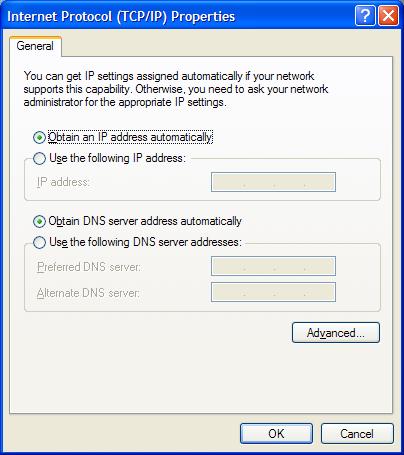
Task: Click the Preferred DNS server input box
Action: tap(273, 266)
